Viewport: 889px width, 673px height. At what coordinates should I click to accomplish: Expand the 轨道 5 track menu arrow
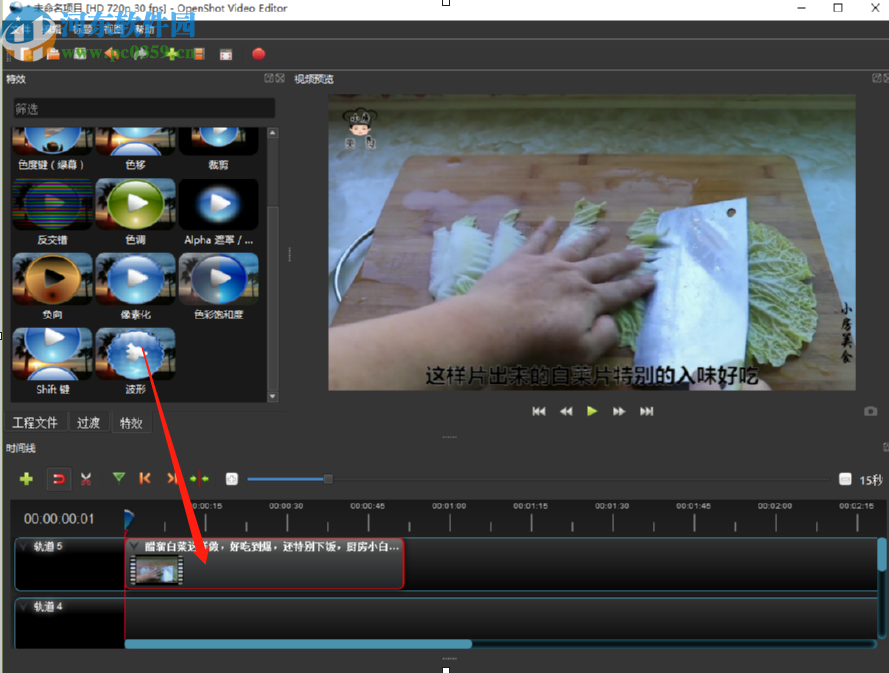tap(23, 547)
